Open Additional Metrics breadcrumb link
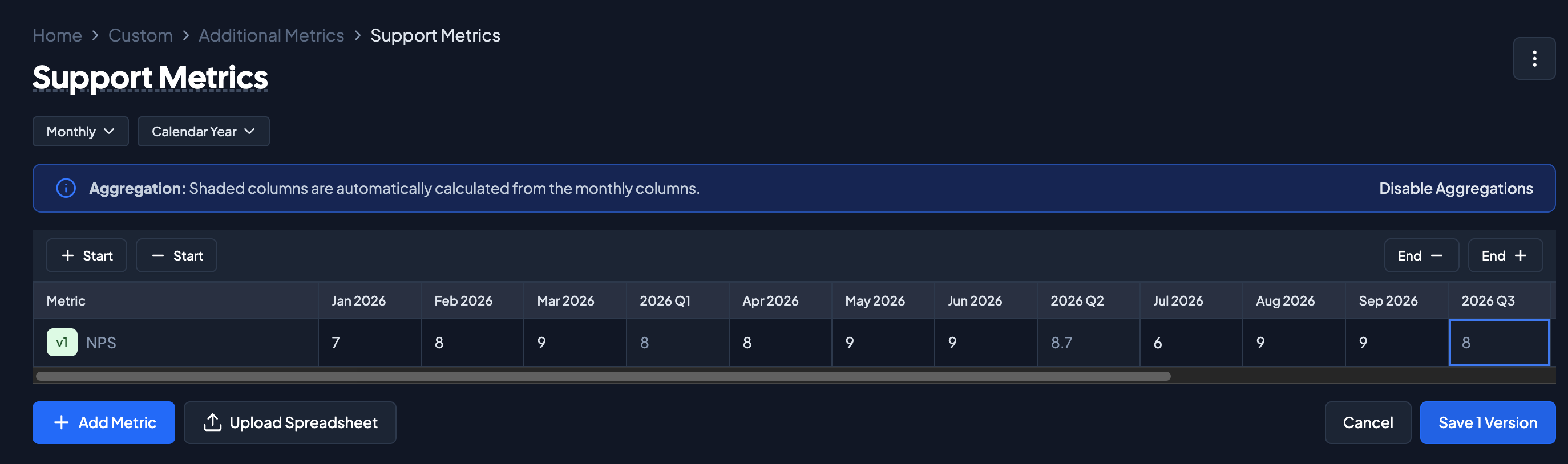Viewport: 1568px width, 464px height. pyautogui.click(x=272, y=35)
